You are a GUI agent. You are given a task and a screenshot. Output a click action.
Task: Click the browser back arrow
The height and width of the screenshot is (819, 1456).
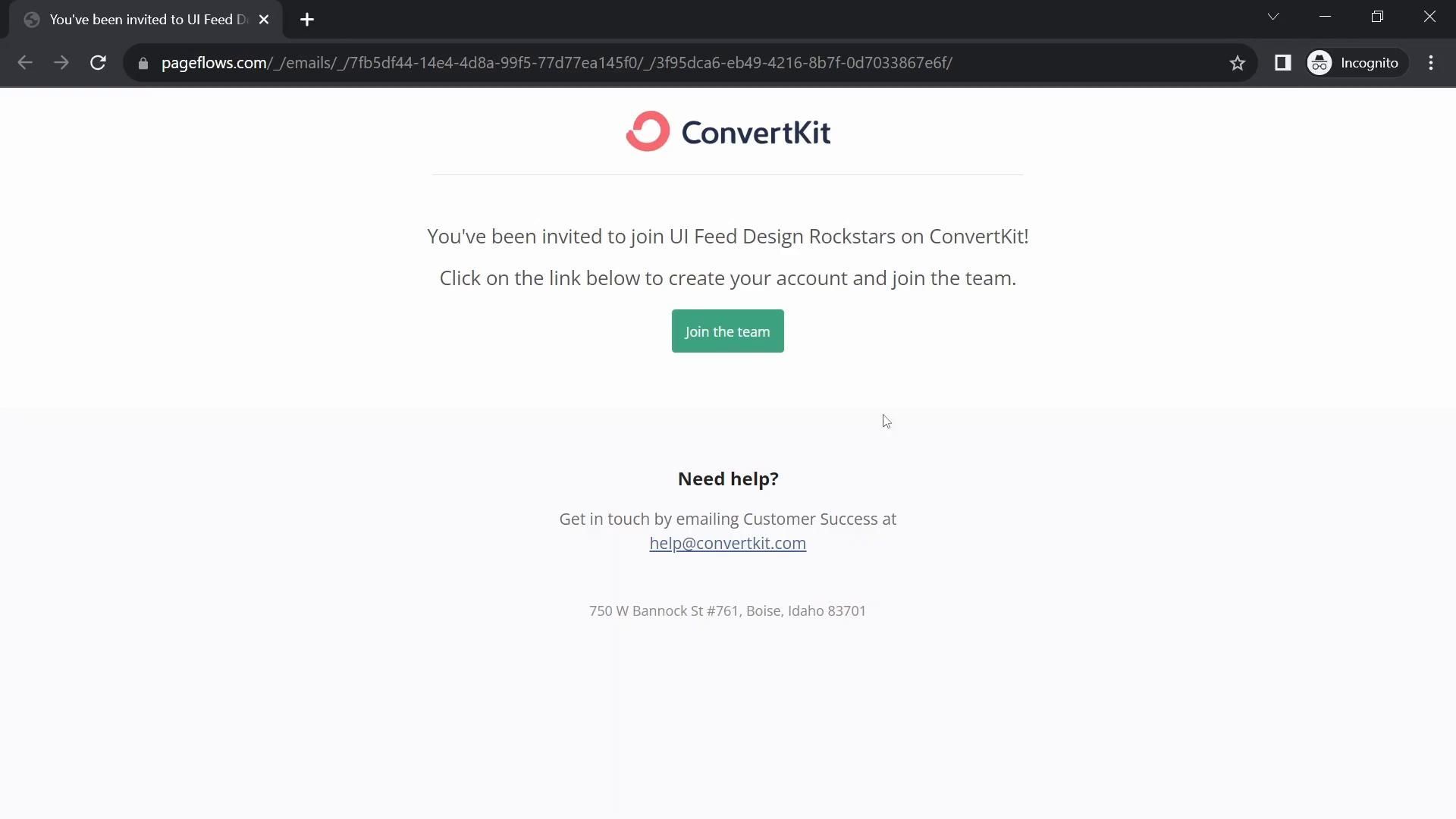[25, 63]
